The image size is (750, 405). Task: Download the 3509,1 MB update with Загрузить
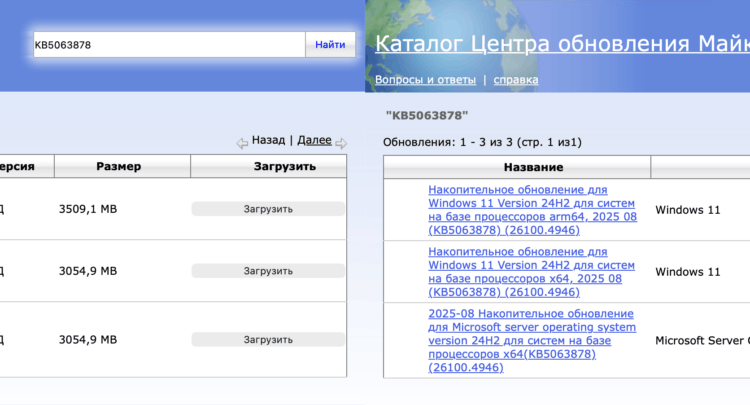coord(268,209)
